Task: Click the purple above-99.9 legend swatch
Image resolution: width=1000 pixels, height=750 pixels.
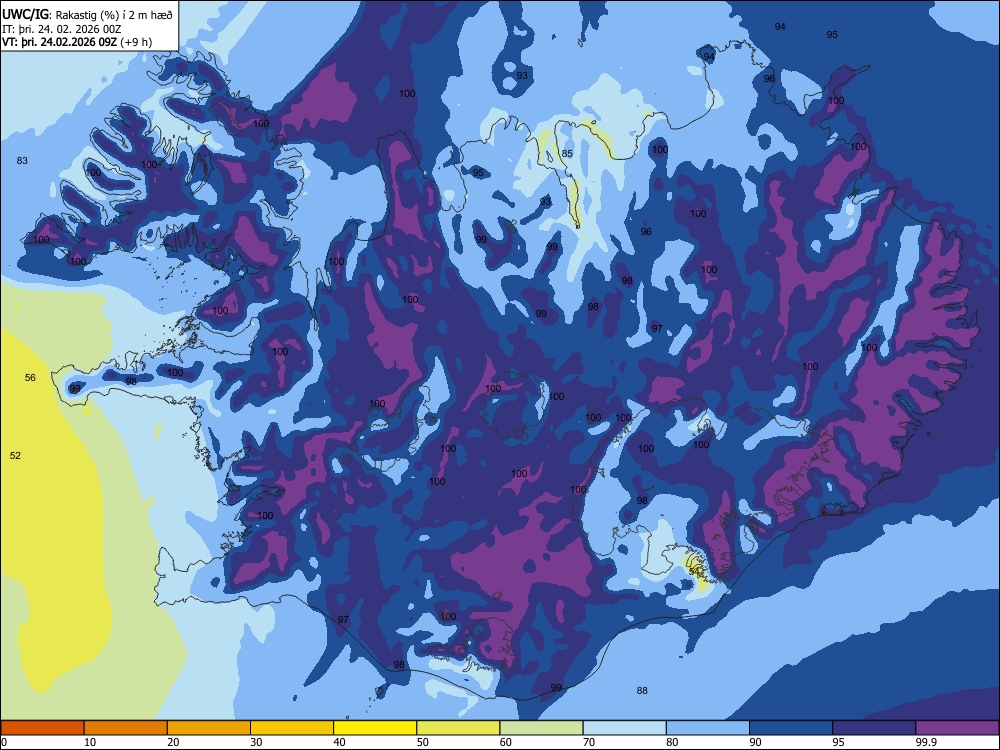Action: coord(957,728)
